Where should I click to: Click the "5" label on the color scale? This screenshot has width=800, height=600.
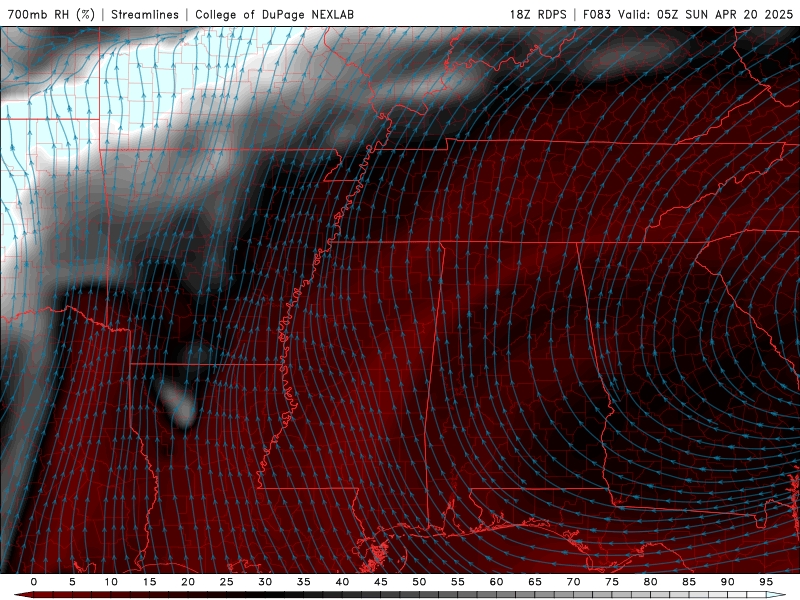coord(72,582)
